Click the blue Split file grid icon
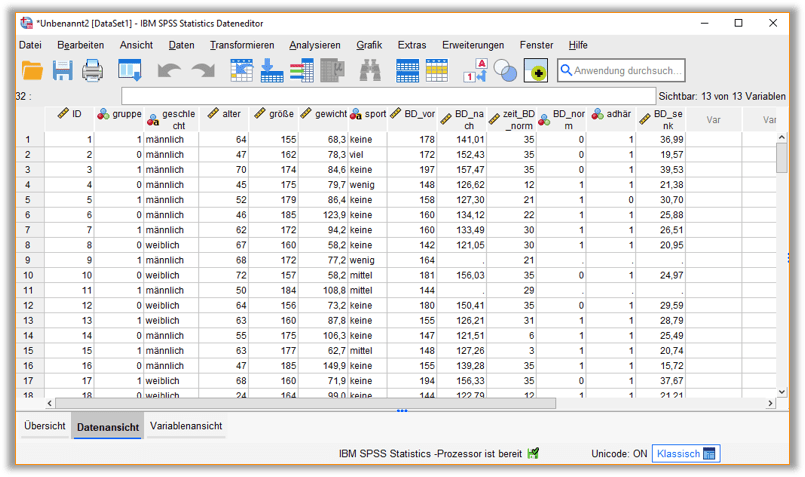 click(x=407, y=70)
